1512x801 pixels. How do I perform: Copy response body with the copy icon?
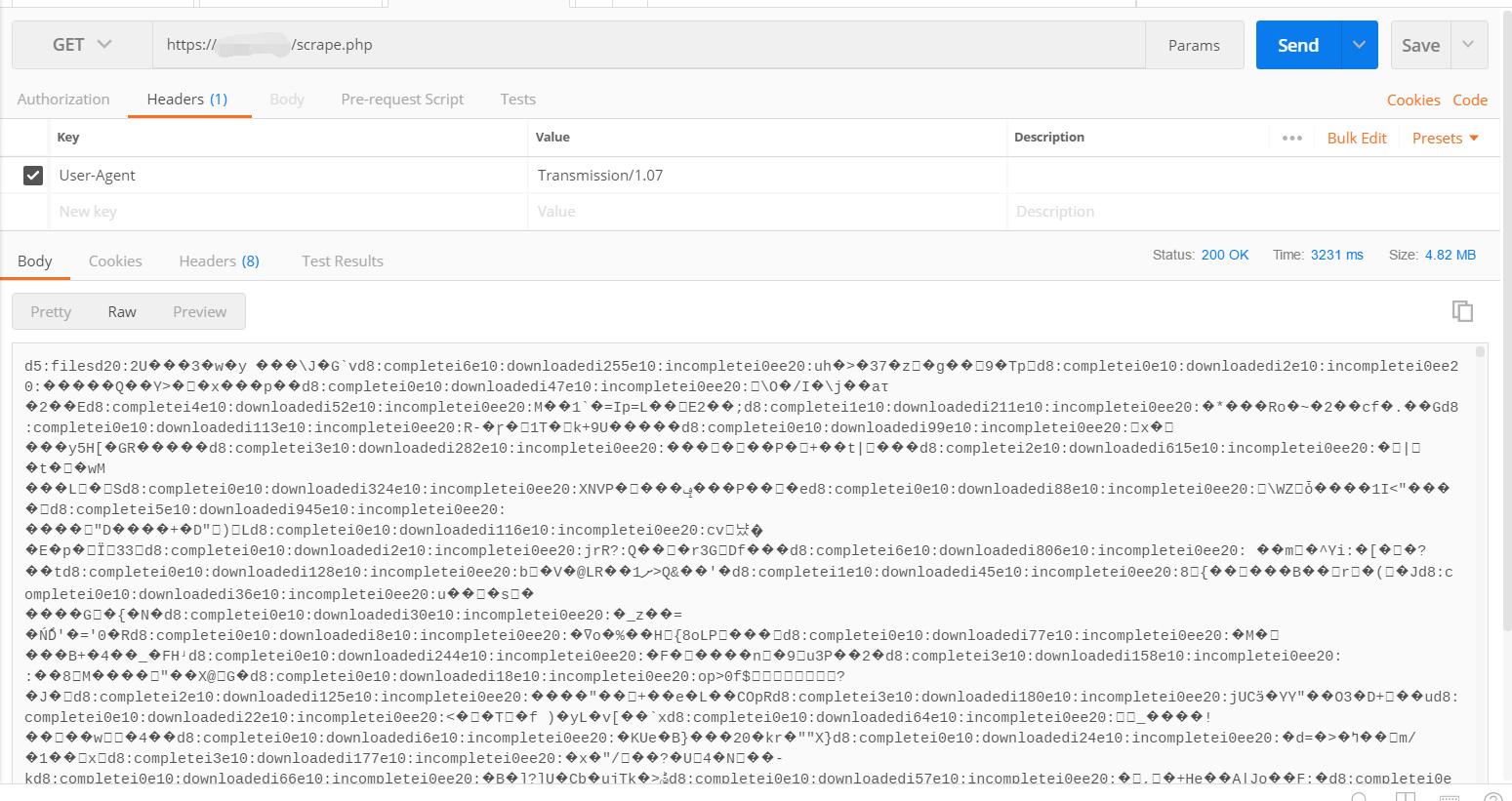coord(1462,311)
